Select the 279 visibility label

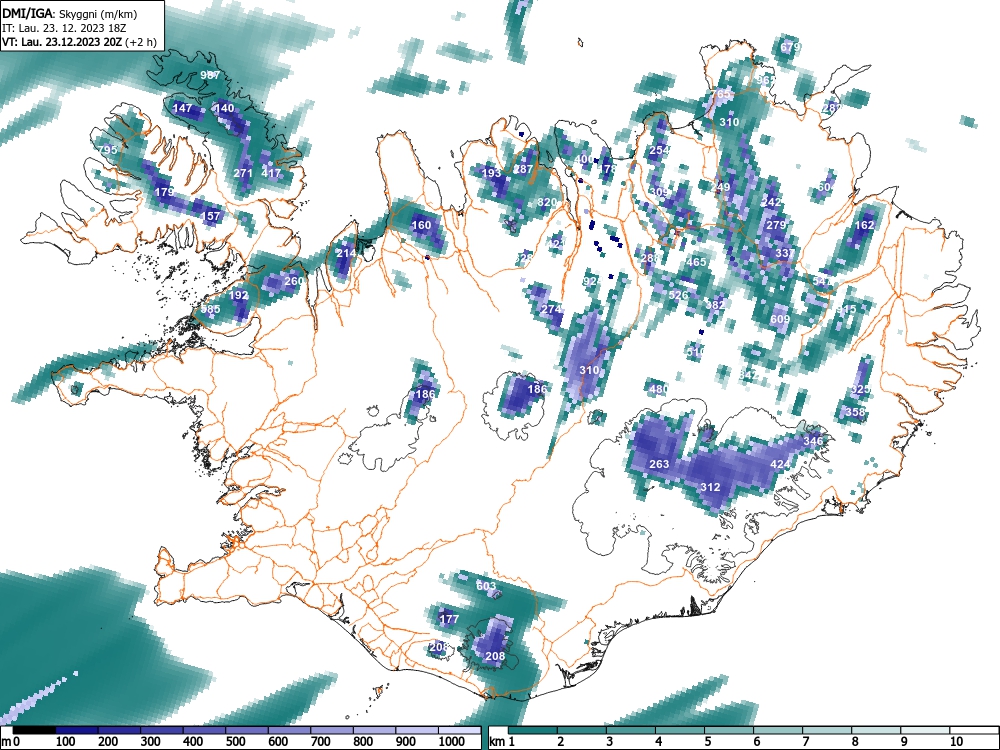[776, 225]
